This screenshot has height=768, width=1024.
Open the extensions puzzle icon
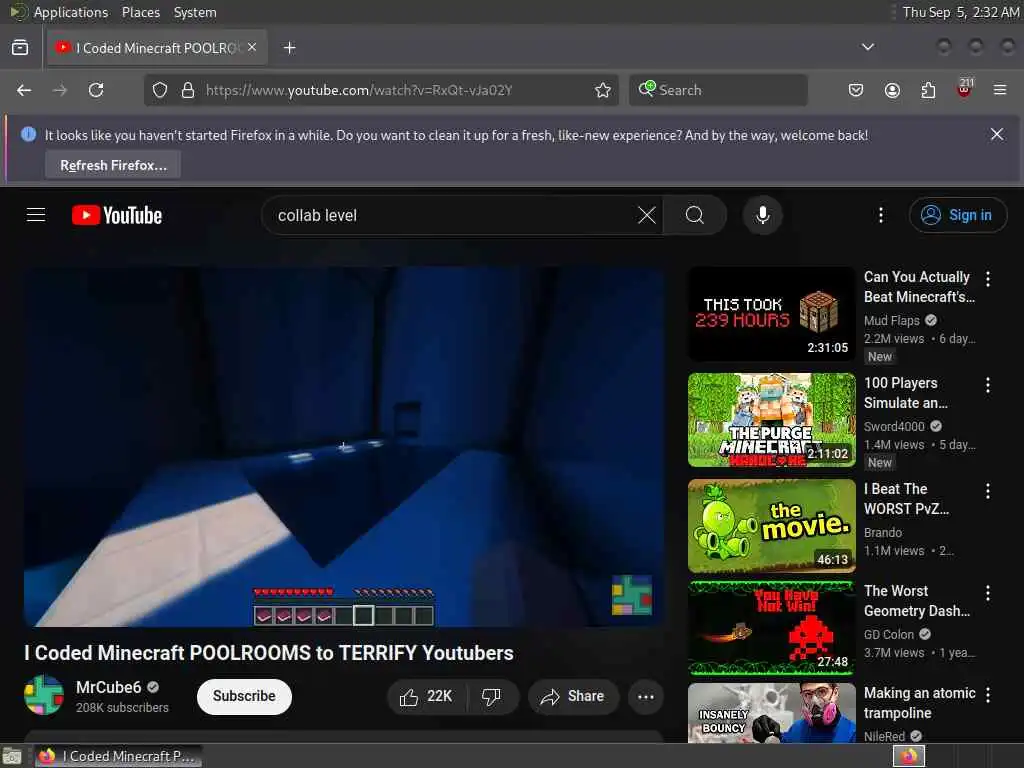[928, 90]
